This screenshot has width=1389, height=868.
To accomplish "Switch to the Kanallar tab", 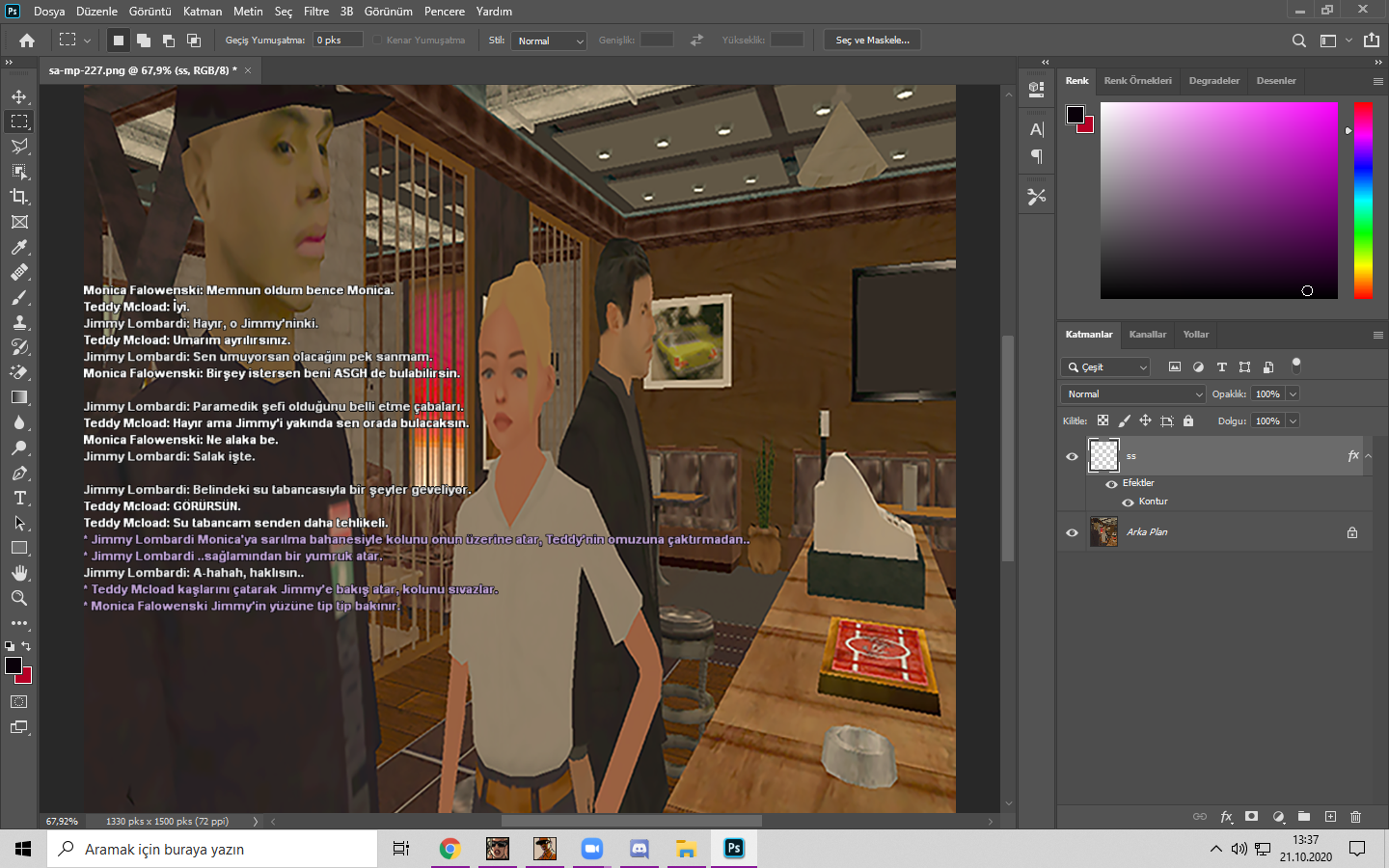I will 1148,335.
